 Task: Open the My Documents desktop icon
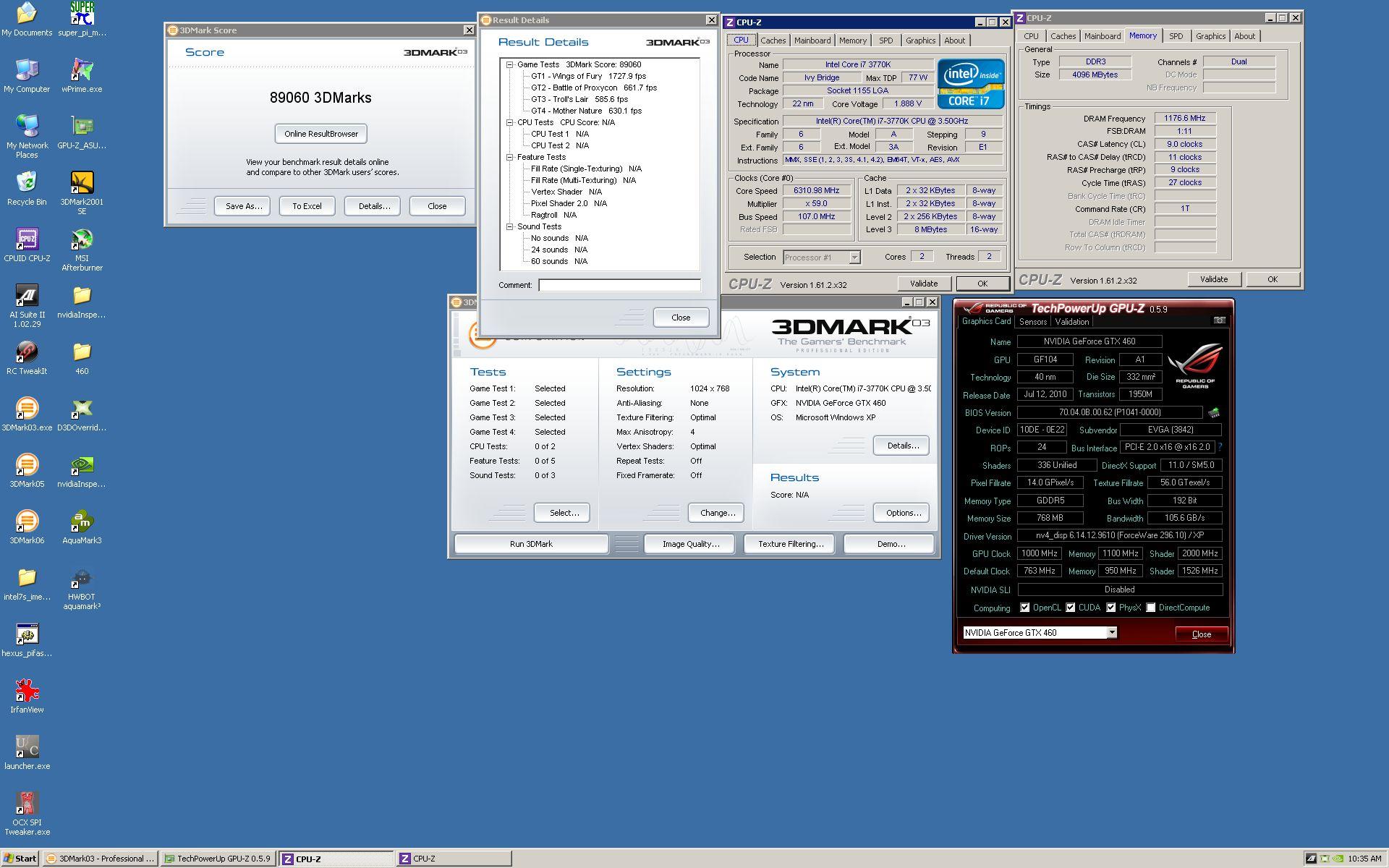click(27, 20)
